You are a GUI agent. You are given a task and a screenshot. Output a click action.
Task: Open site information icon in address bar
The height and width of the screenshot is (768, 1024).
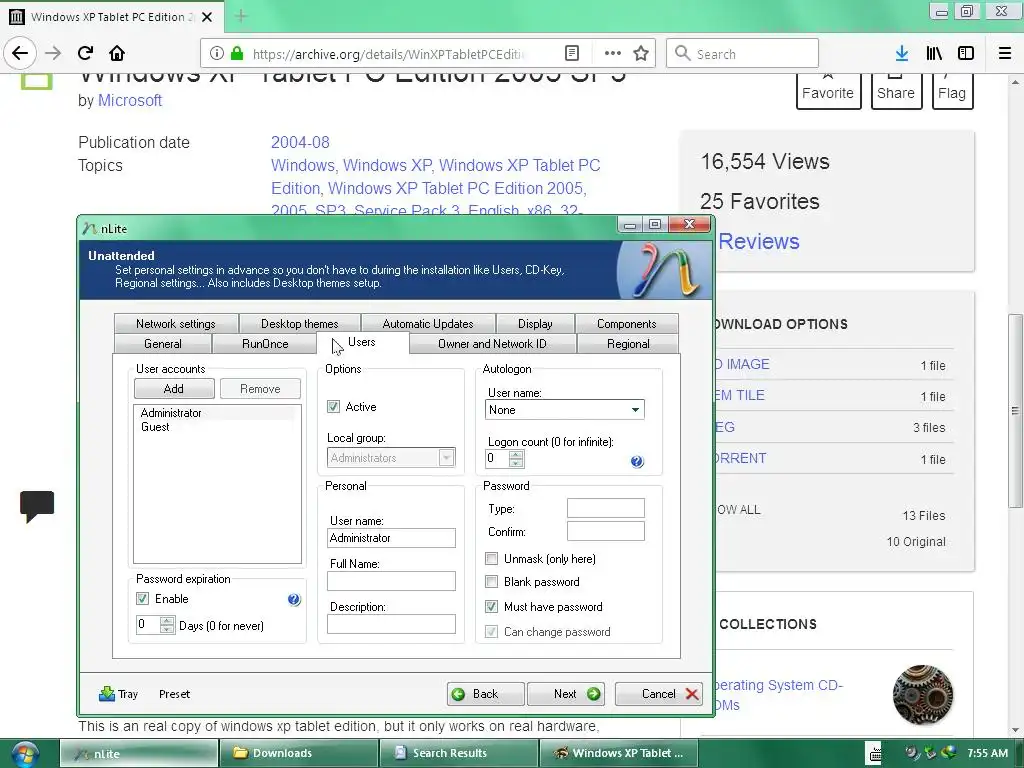pos(217,54)
